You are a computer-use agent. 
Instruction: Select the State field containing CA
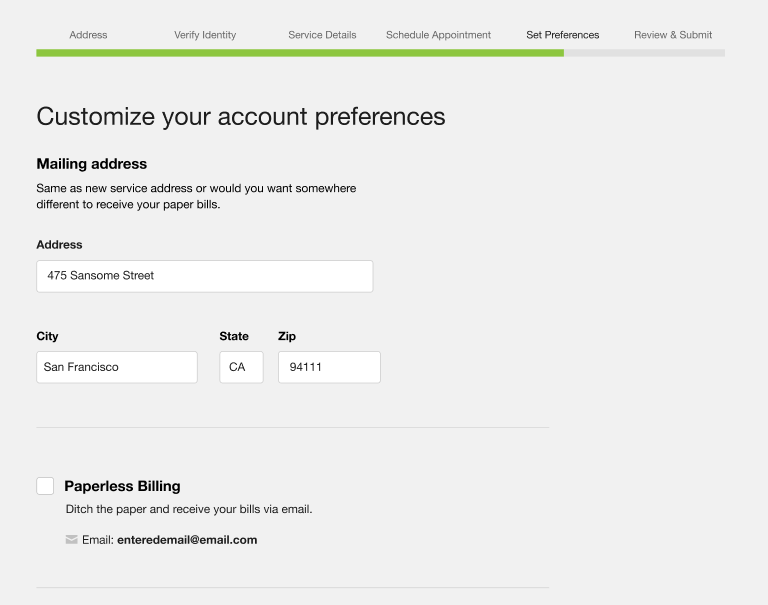(x=241, y=367)
